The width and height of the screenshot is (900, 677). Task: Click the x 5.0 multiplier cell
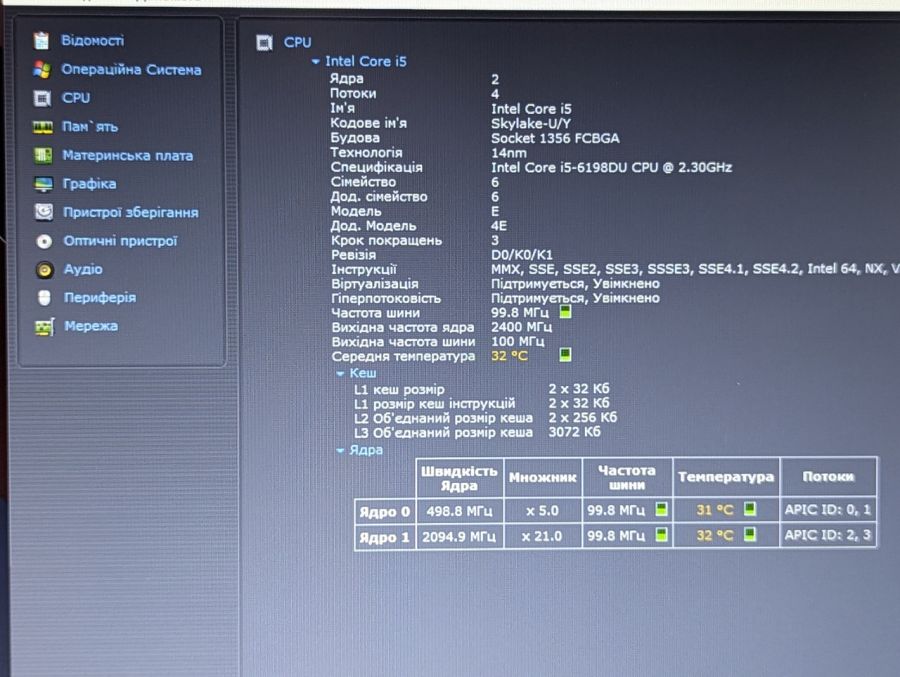point(542,510)
